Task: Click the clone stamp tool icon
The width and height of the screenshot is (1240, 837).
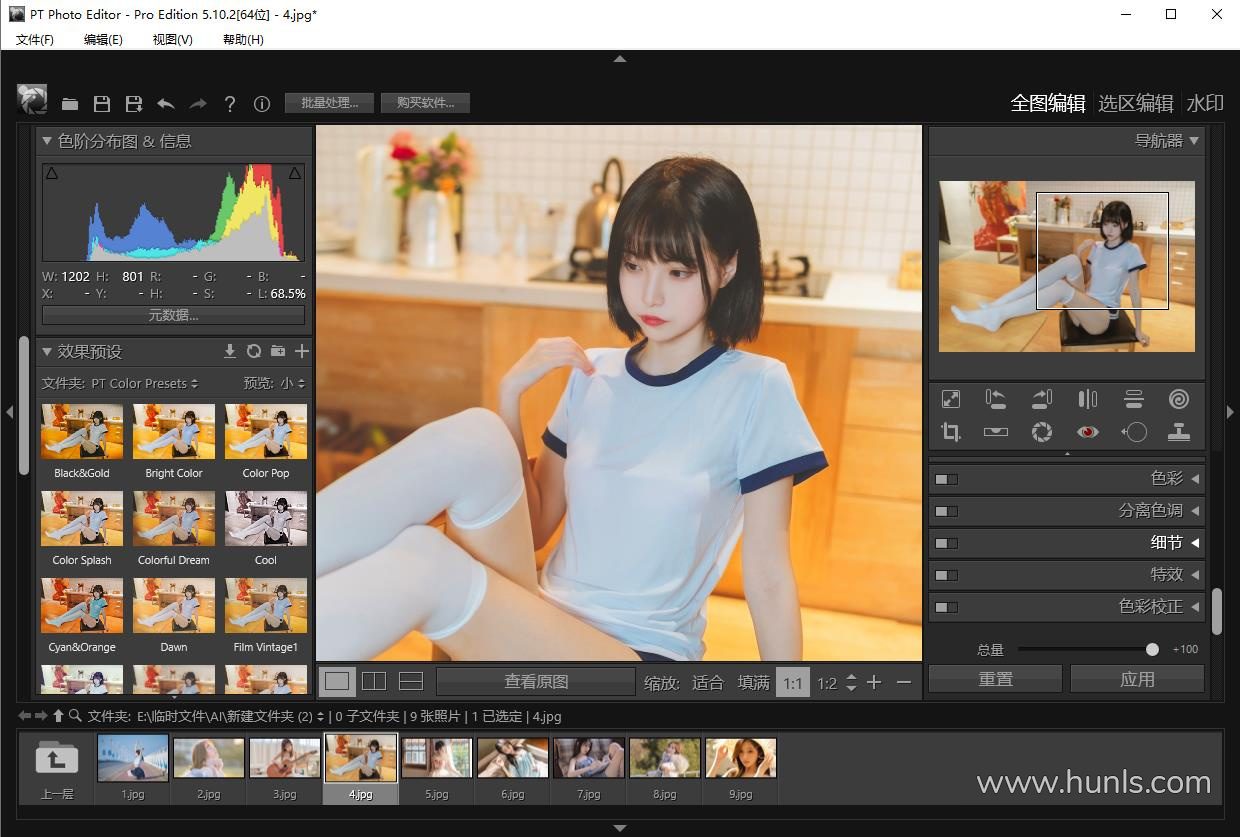Action: (x=1179, y=432)
